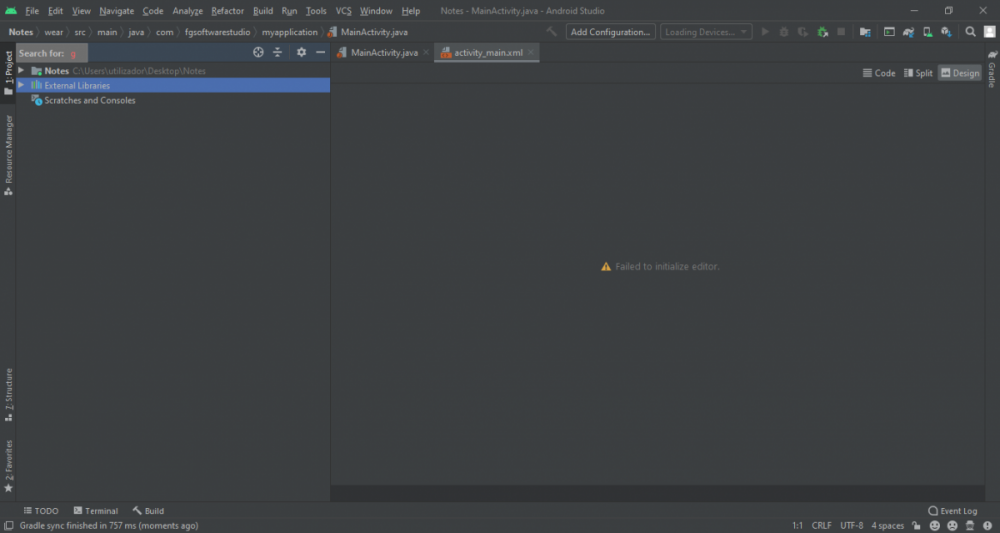This screenshot has height=533, width=1000.
Task: Open the Run menu
Action: 290,11
